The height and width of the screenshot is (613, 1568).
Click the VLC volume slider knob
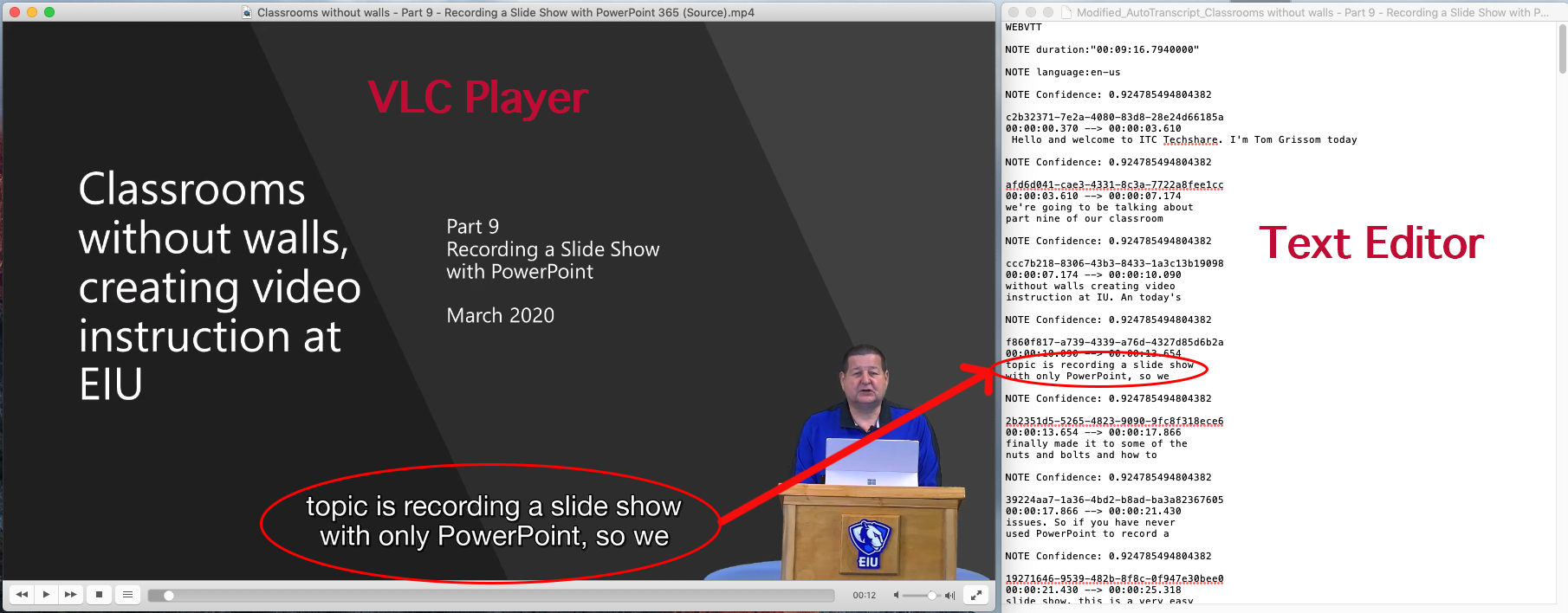(x=931, y=596)
